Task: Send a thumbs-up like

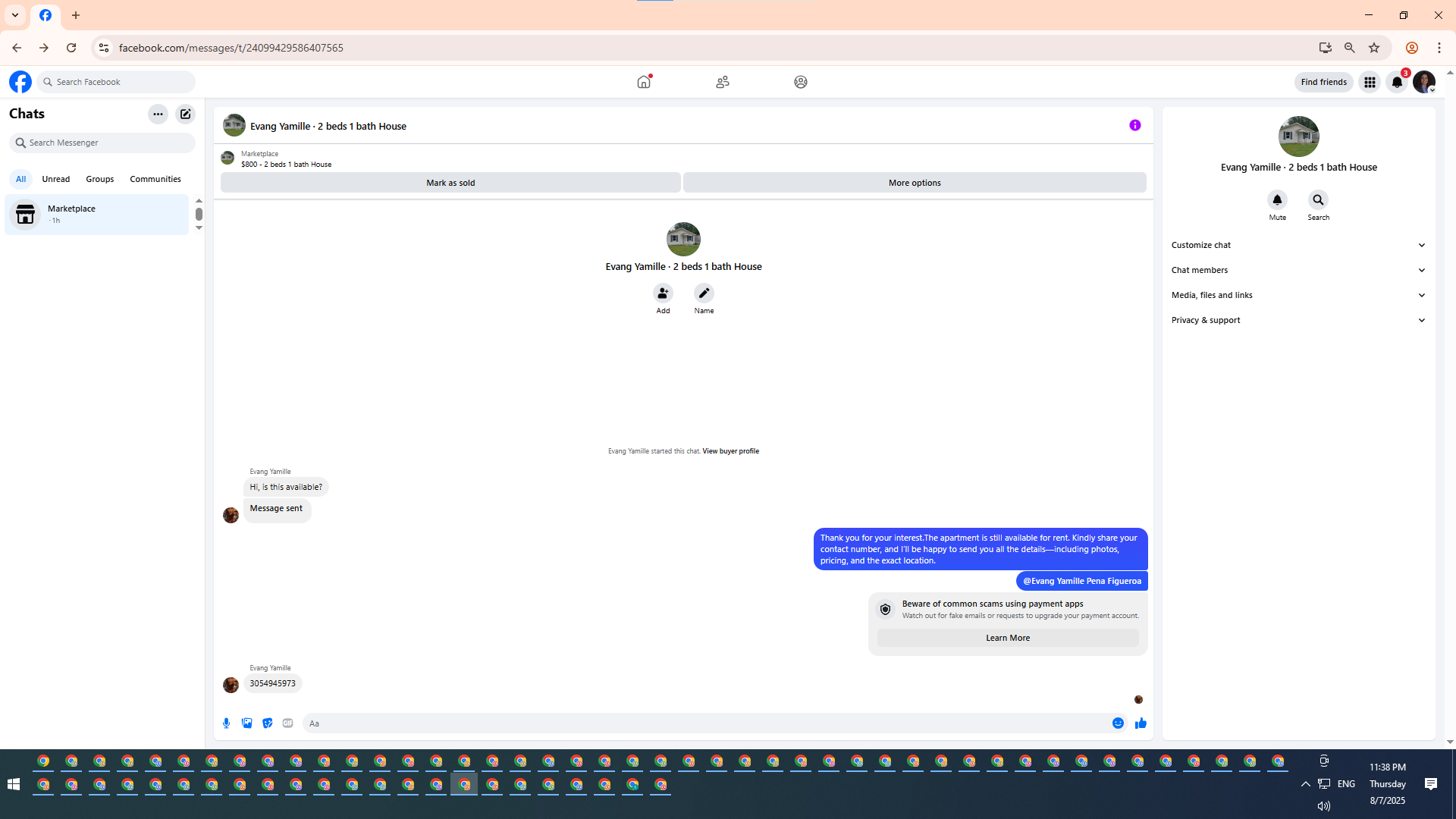Action: 1141,723
